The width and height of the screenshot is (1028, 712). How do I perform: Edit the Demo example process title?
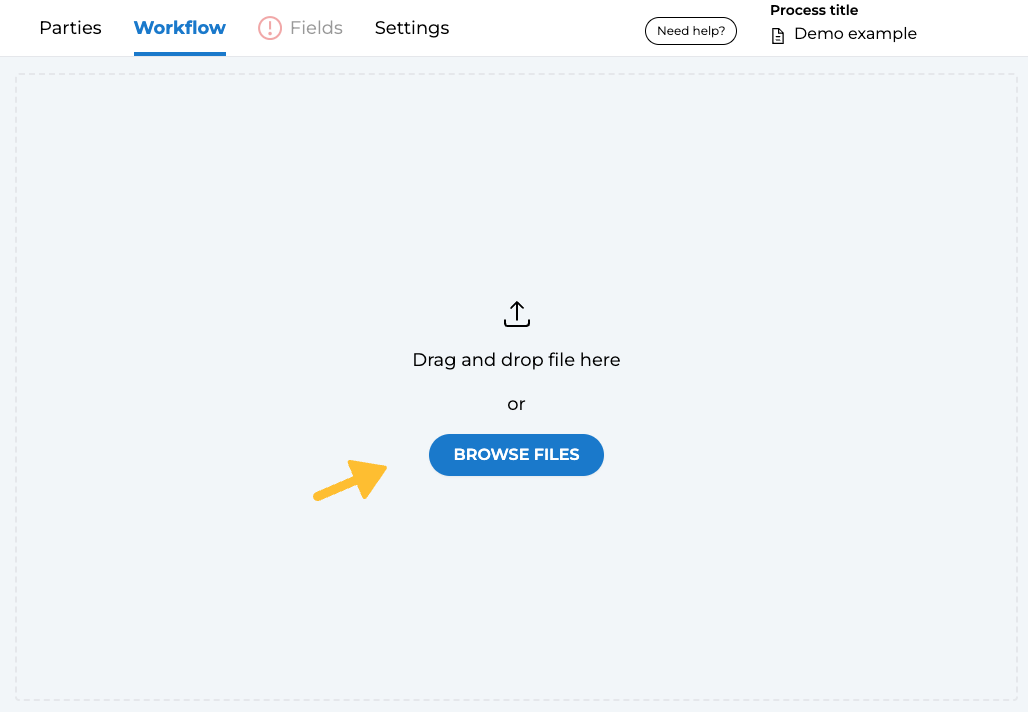coord(855,34)
